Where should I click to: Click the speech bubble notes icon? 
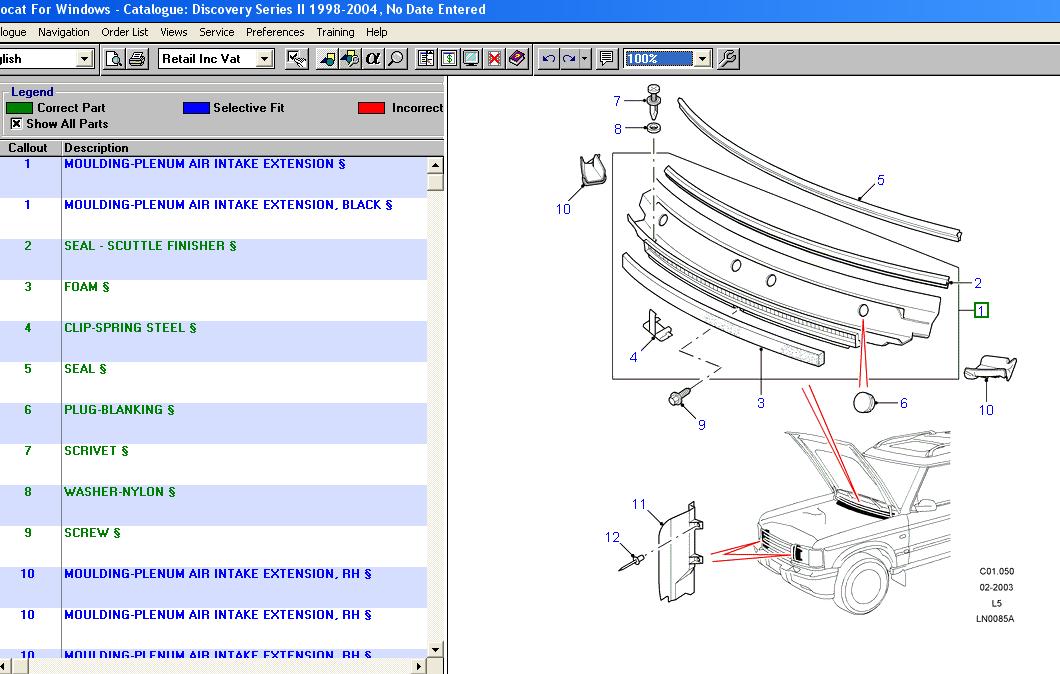click(607, 59)
